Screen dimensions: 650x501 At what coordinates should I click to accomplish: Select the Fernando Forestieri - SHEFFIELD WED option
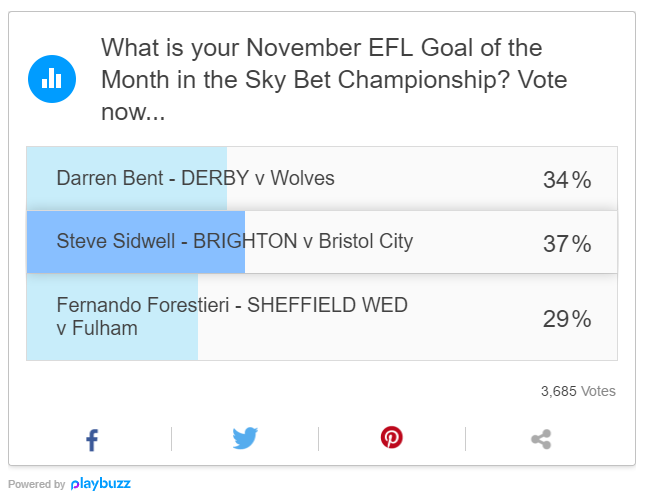[x=322, y=317]
